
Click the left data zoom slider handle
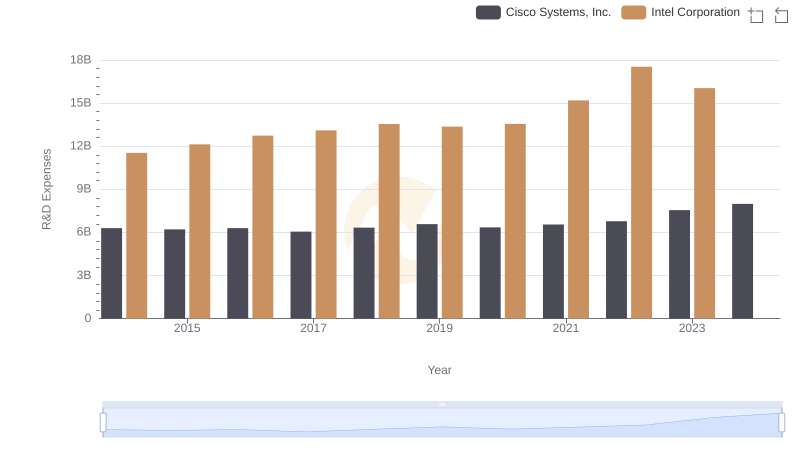click(x=103, y=423)
